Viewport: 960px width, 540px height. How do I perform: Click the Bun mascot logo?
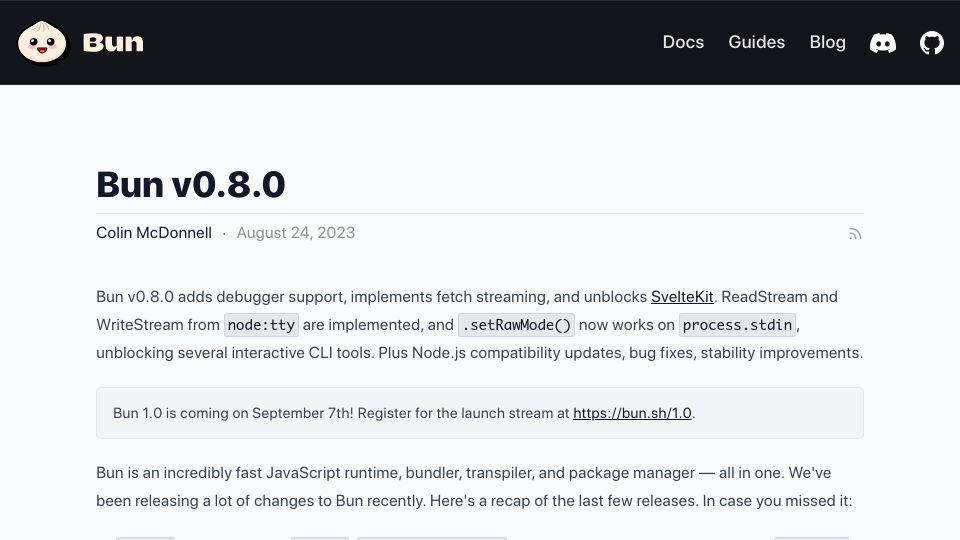[x=42, y=42]
